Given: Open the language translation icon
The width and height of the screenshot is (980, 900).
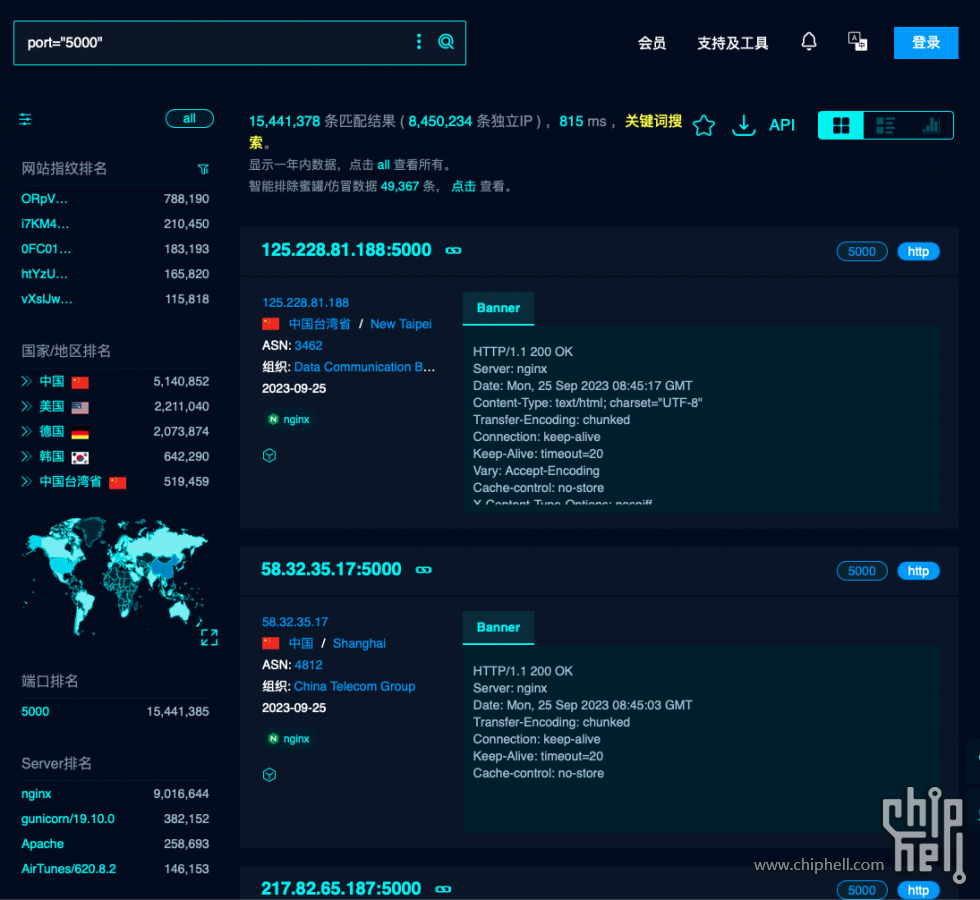Looking at the screenshot, I should (857, 41).
